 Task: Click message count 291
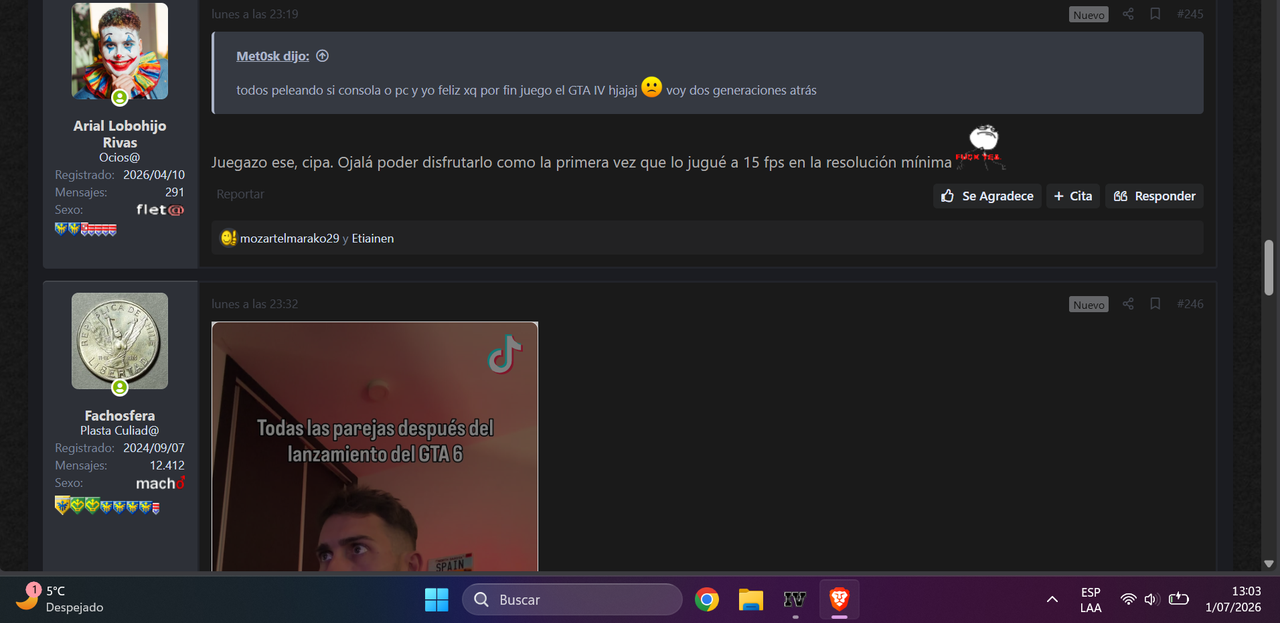175,192
